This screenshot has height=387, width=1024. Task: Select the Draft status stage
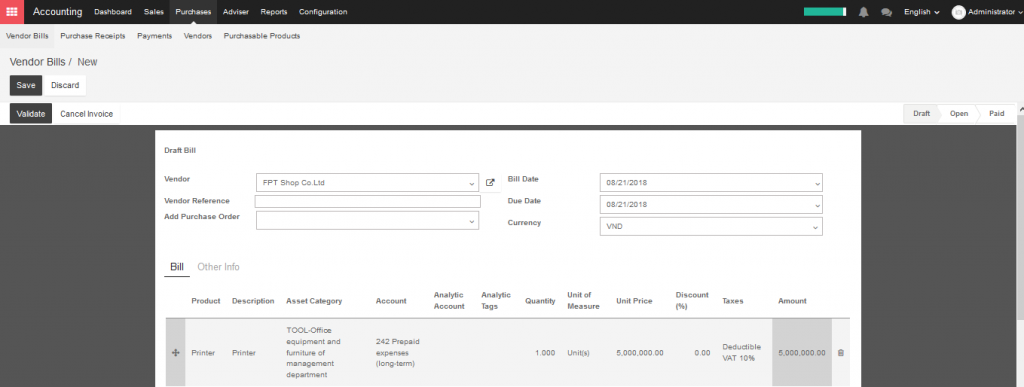coord(921,114)
